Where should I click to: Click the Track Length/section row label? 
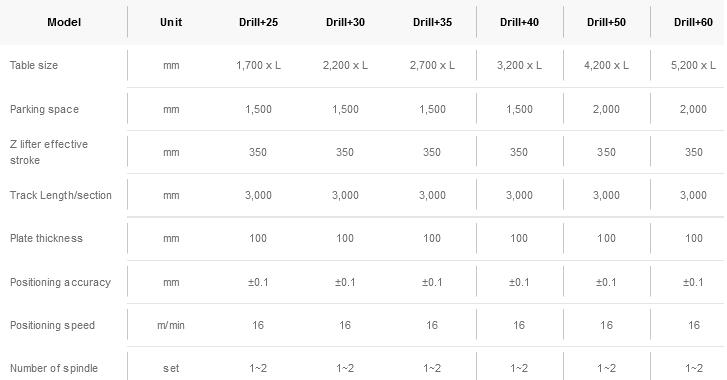coord(61,195)
